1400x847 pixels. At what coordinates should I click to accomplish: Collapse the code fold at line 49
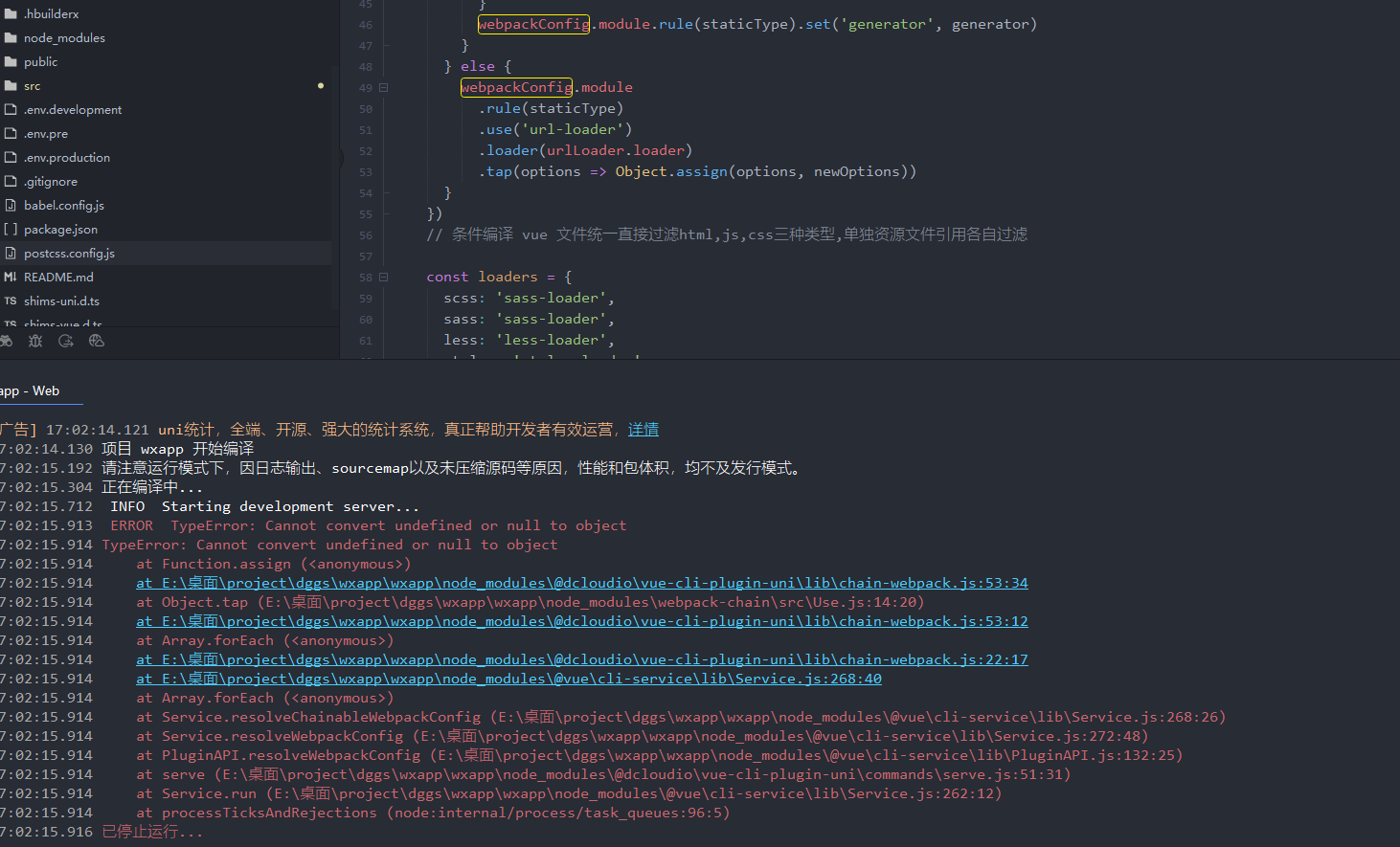(x=383, y=87)
